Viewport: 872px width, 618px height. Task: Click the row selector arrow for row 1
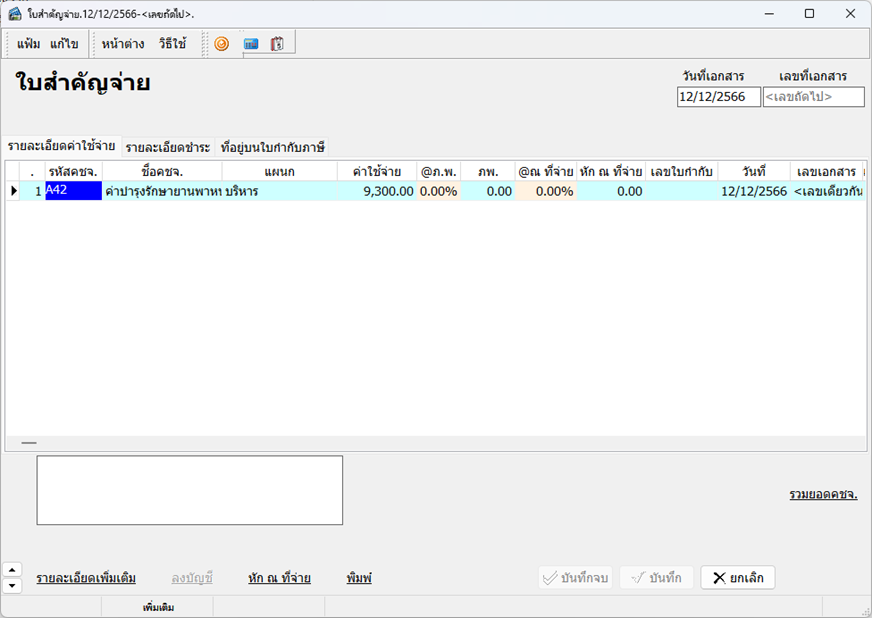13,191
